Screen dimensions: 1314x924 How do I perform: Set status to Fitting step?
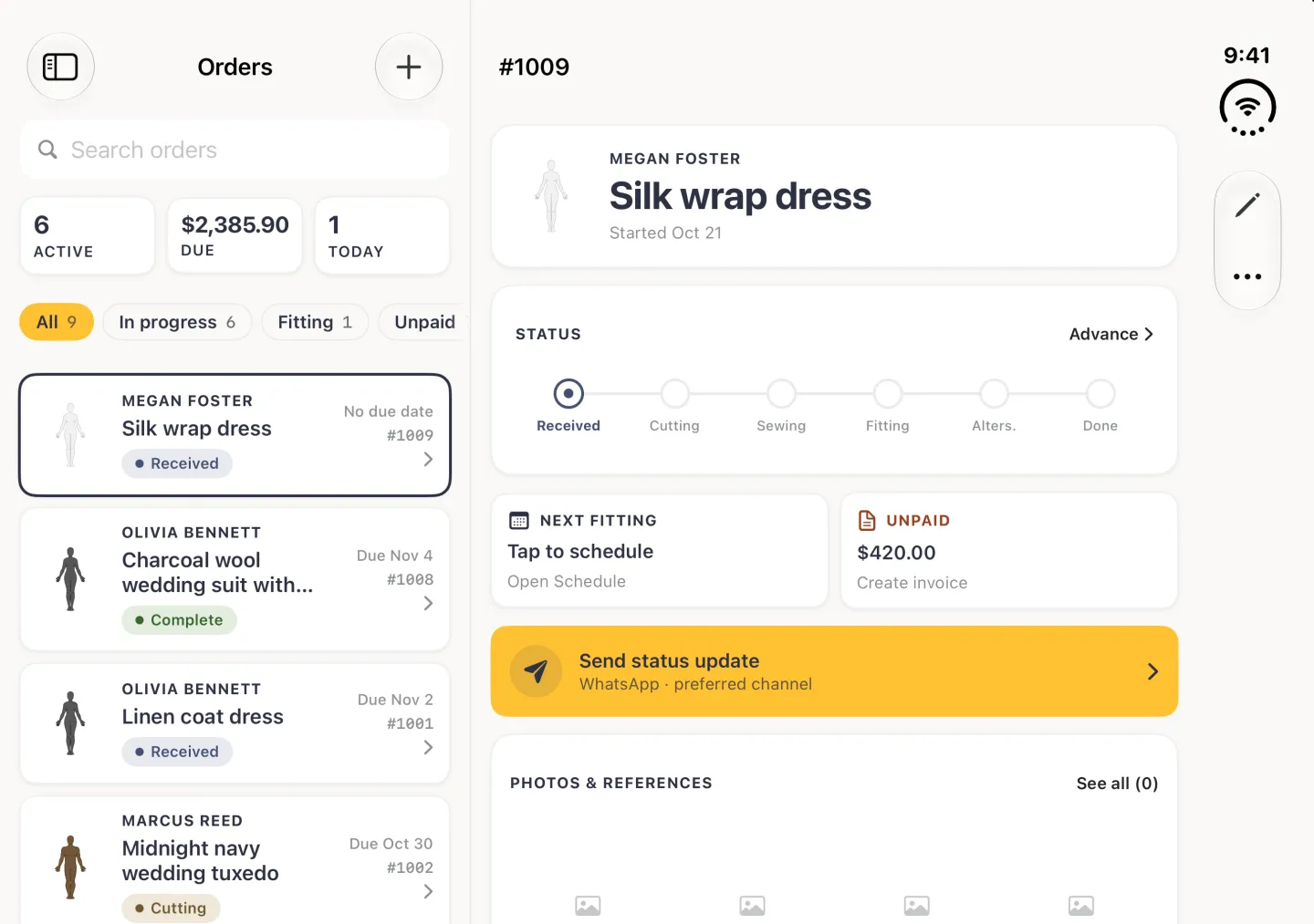pos(888,394)
